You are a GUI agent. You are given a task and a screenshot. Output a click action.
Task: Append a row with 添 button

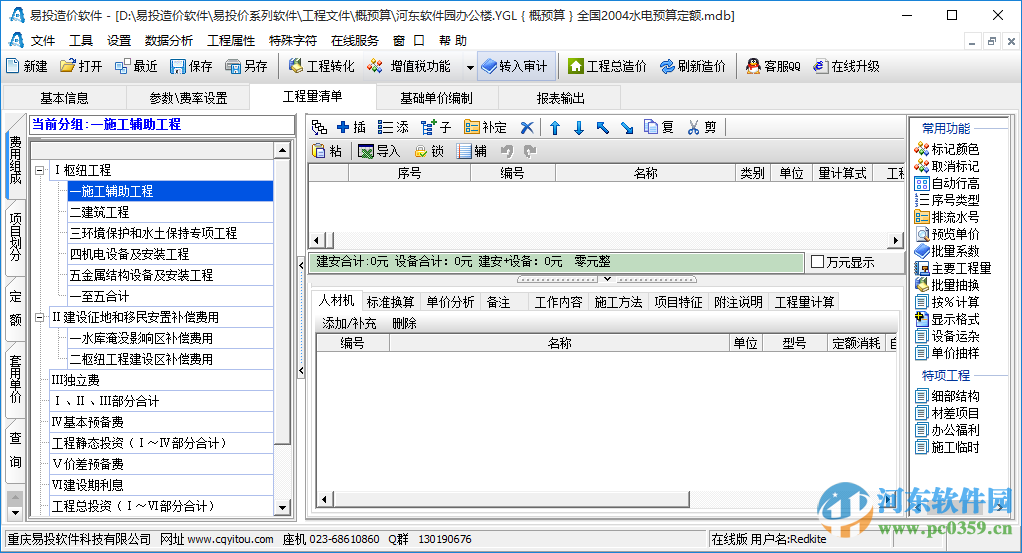tap(393, 127)
